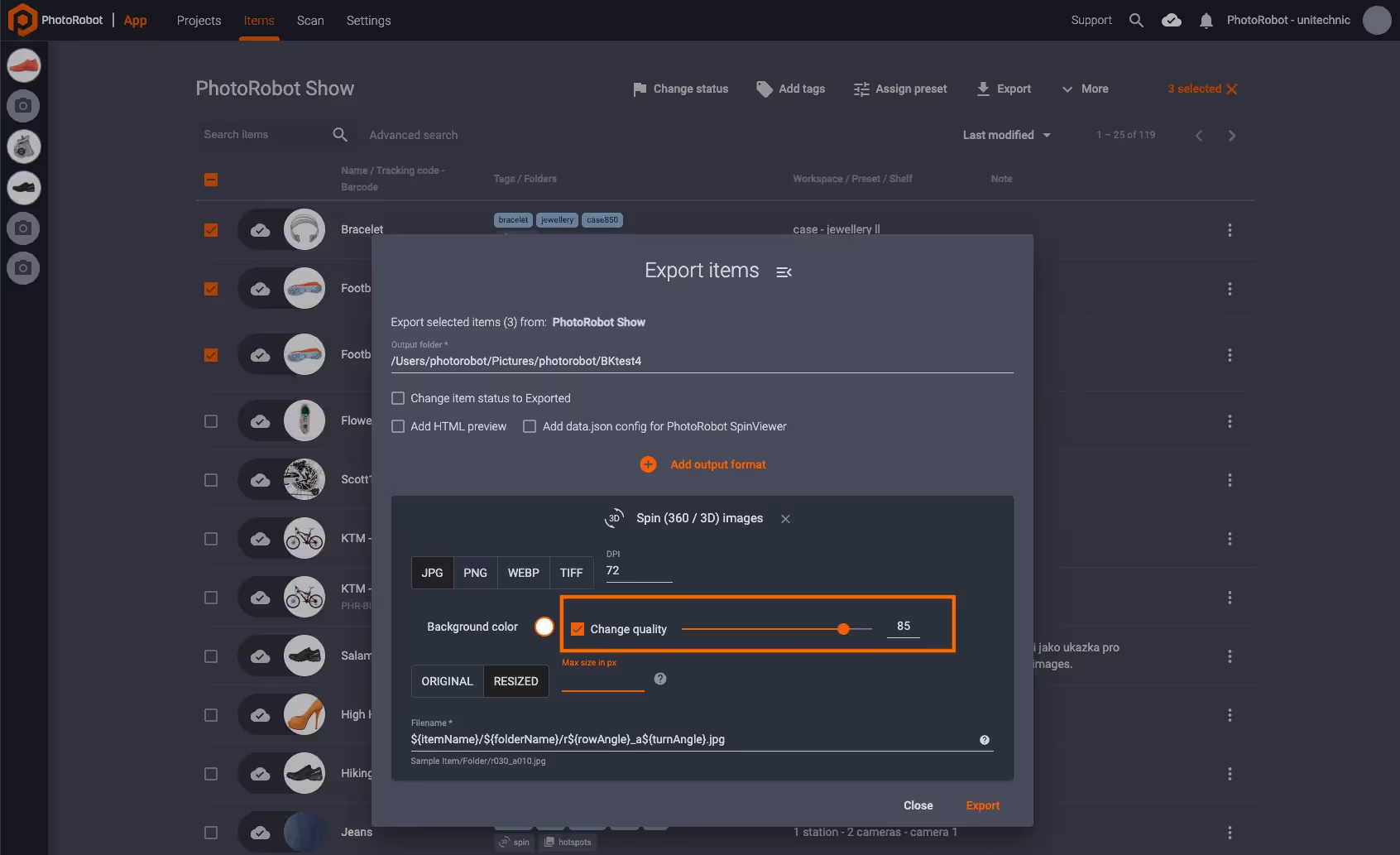The image size is (1400, 855).
Task: Open the notifications bell
Action: tap(1206, 21)
